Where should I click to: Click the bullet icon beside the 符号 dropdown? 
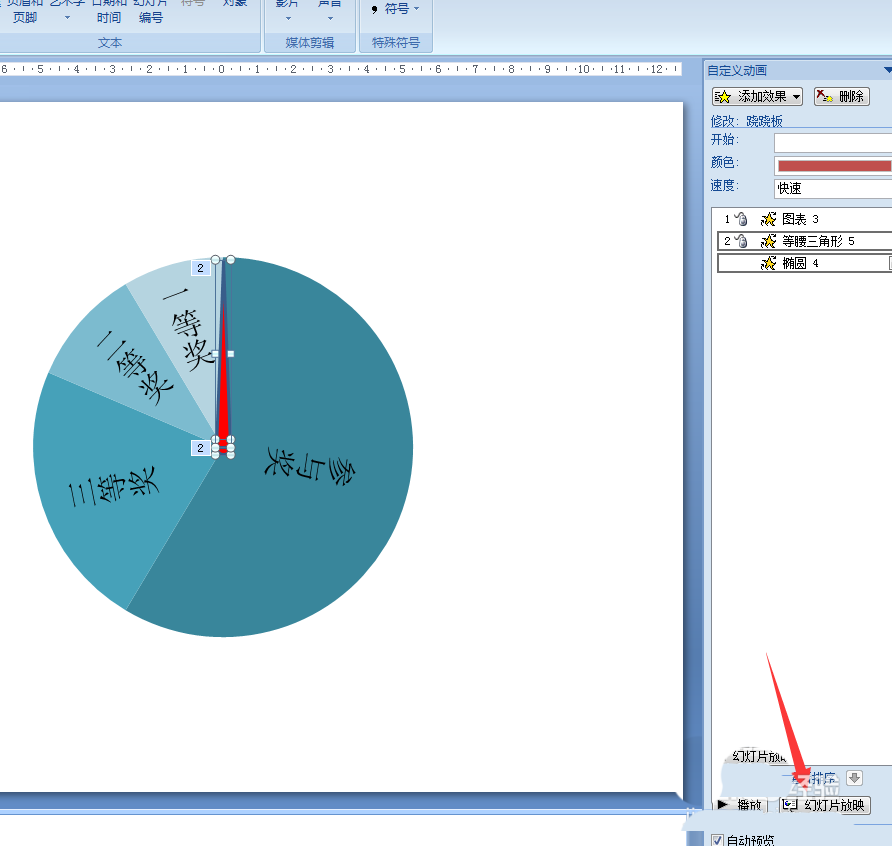pyautogui.click(x=374, y=9)
